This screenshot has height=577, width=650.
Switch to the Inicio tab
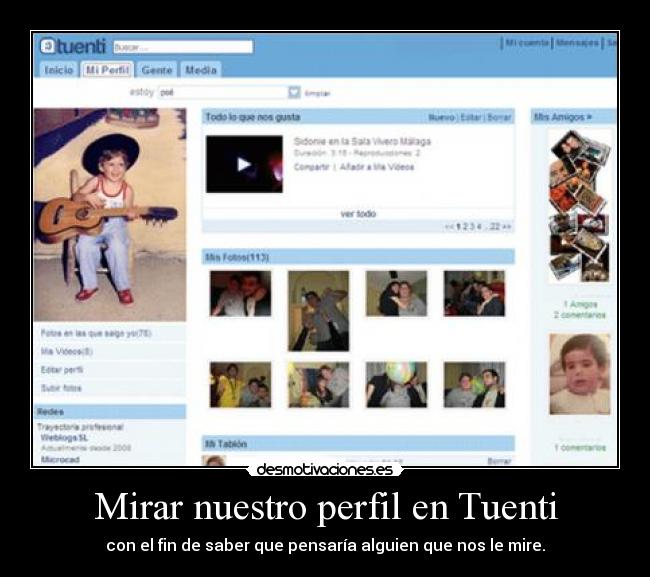click(59, 70)
